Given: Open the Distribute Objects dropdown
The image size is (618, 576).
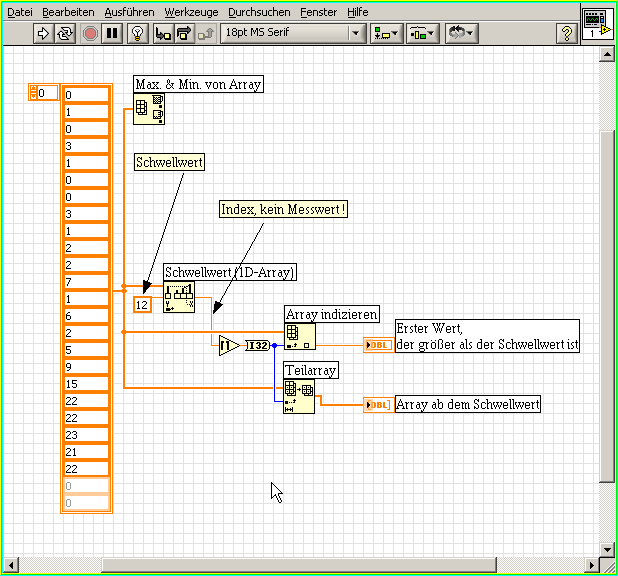Looking at the screenshot, I should 423,33.
